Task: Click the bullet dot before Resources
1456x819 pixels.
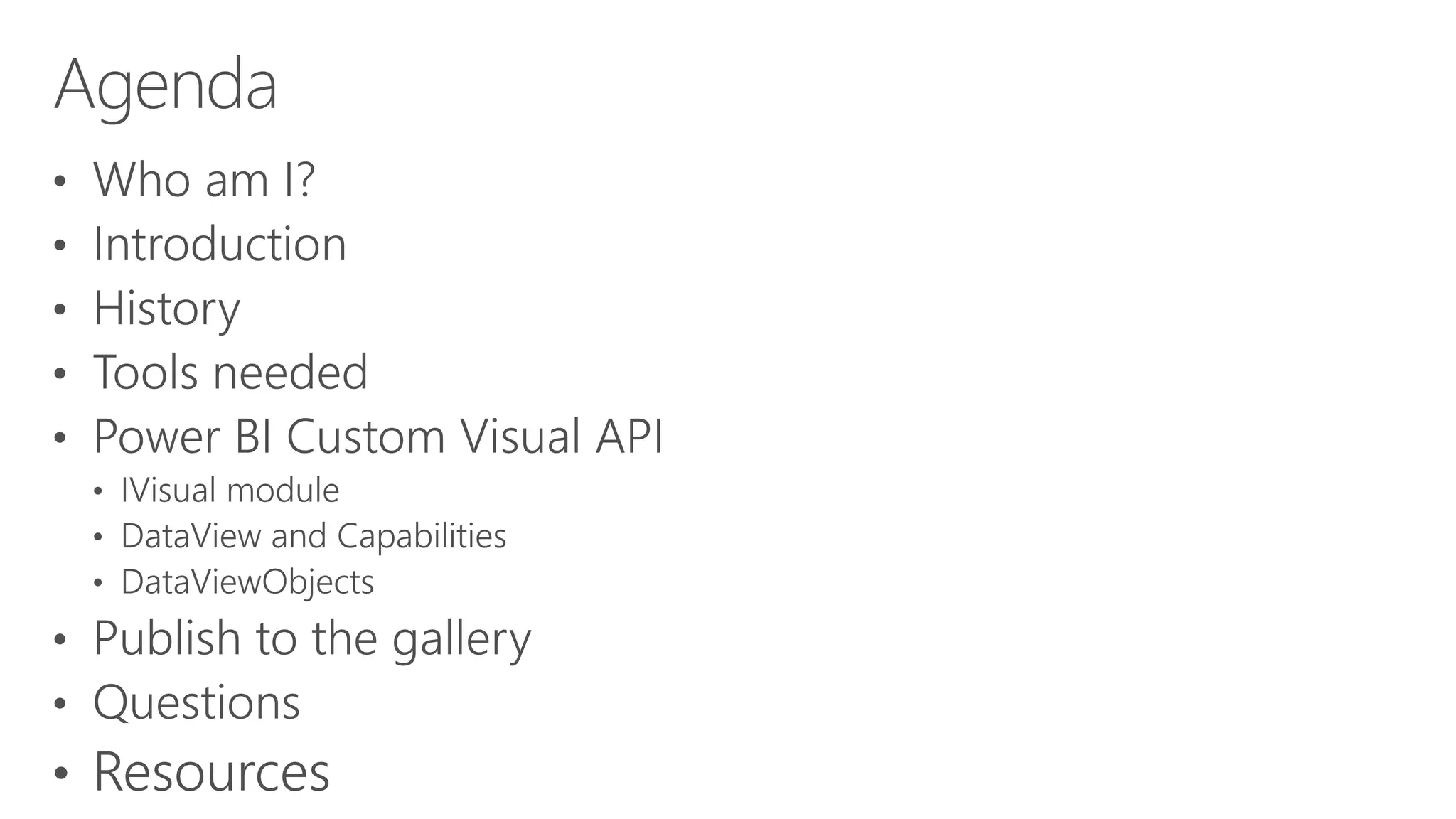Action: coord(61,773)
